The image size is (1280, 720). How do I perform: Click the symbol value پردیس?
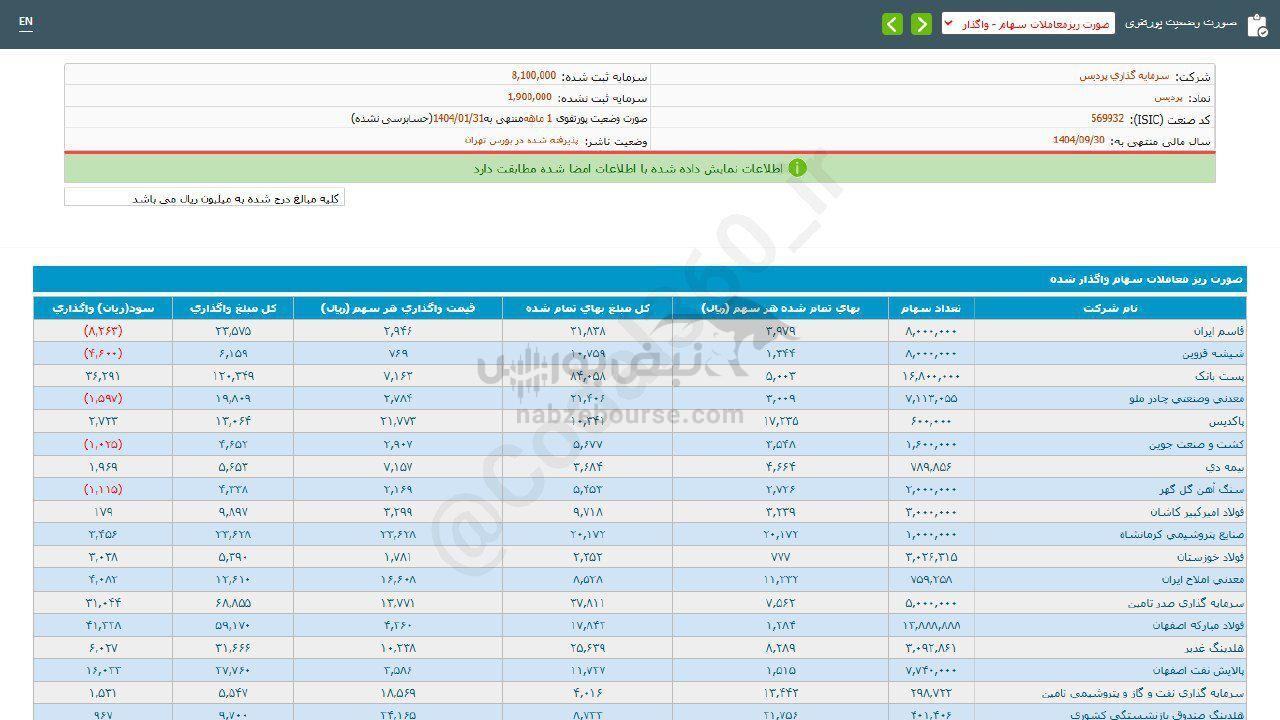1168,98
